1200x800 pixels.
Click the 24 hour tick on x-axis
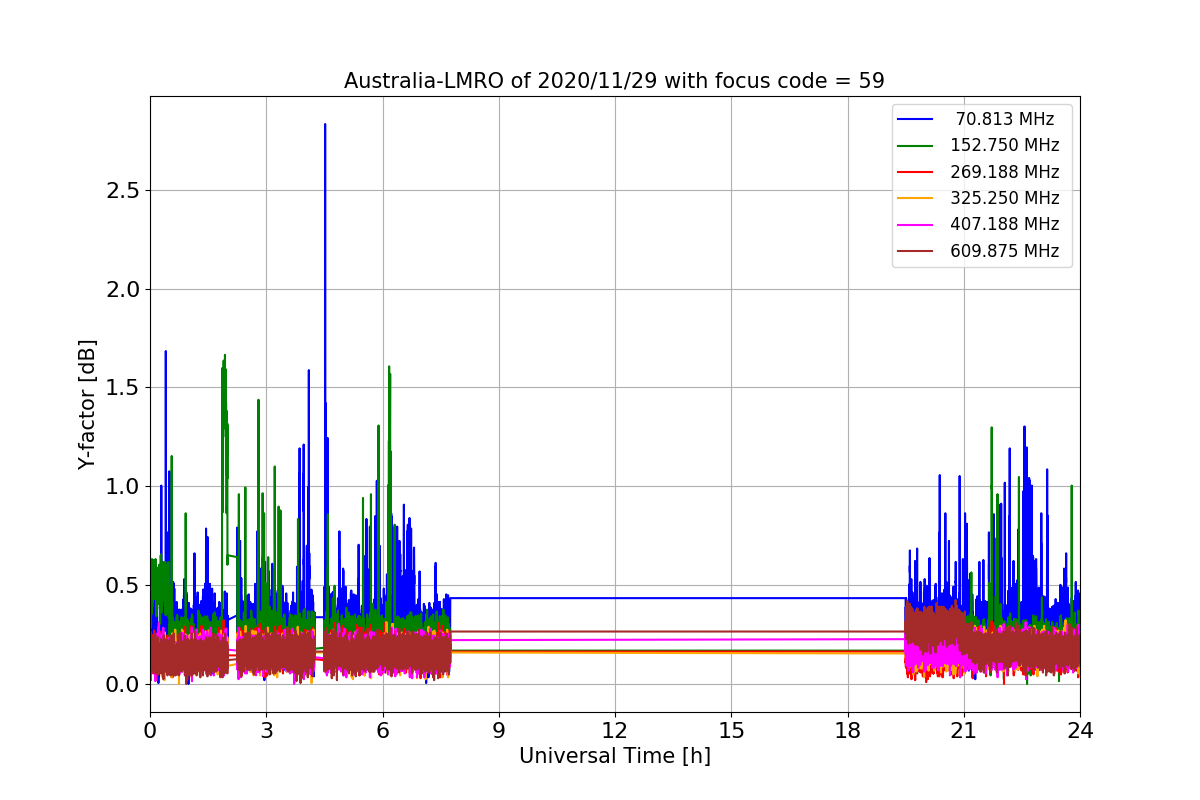[1080, 731]
